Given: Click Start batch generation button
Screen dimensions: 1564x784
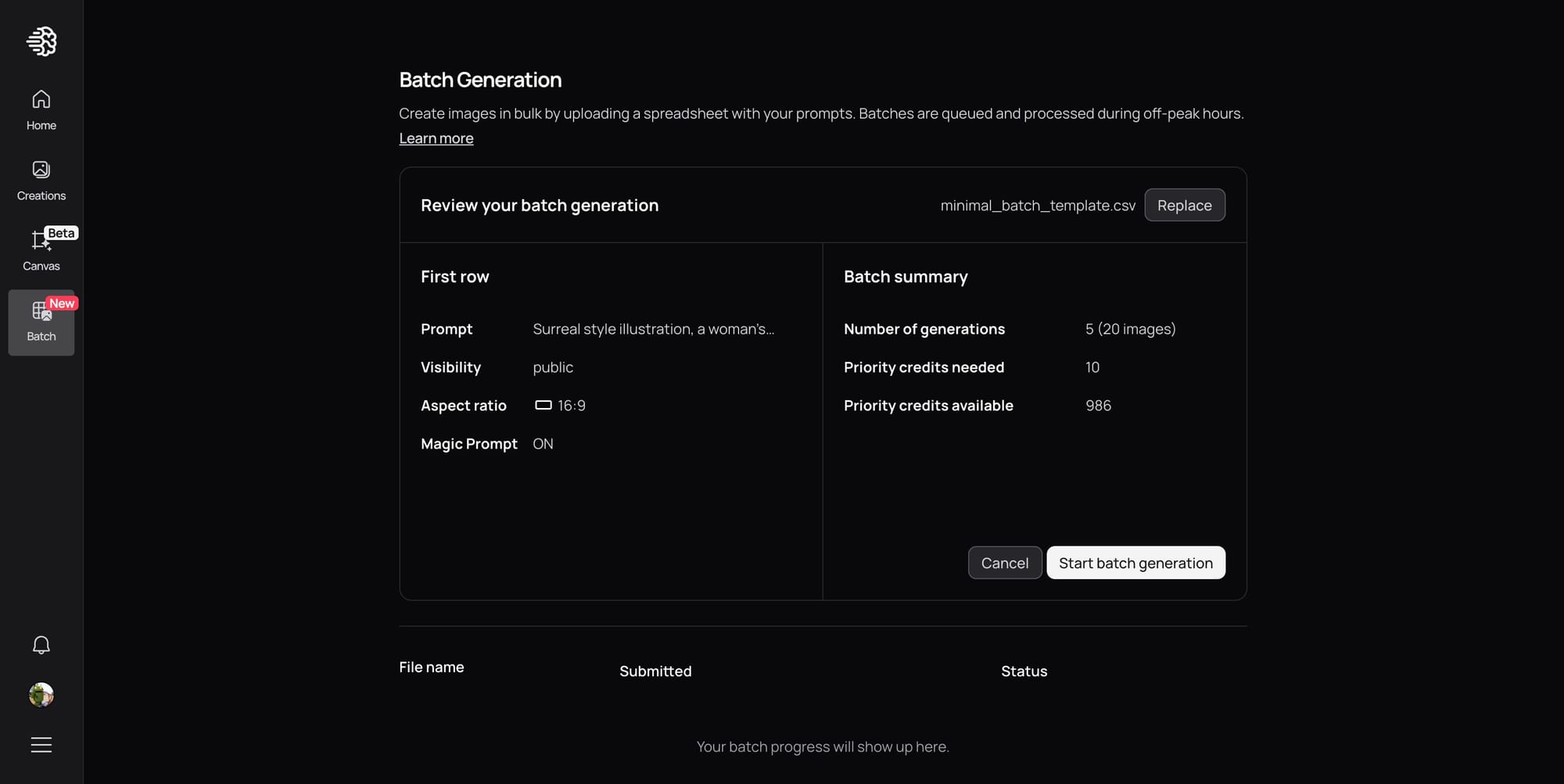Looking at the screenshot, I should 1135,563.
